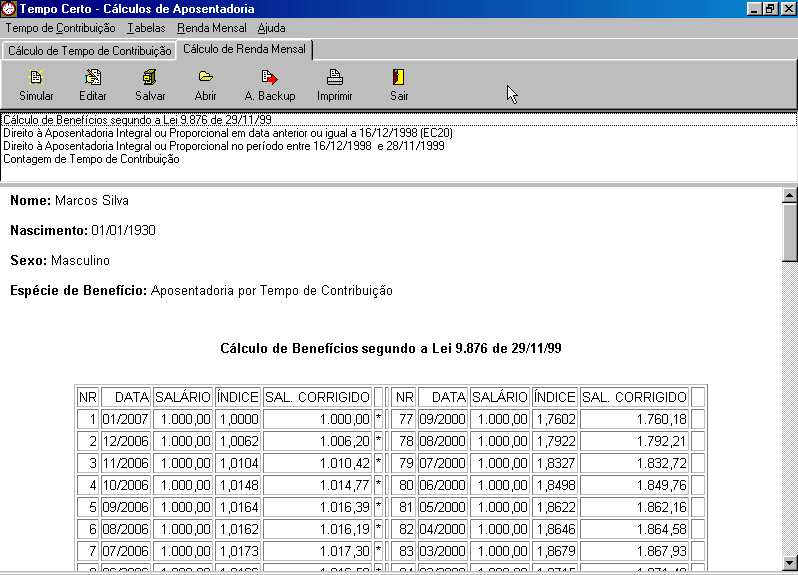
Task: Click the corrected salary 1.017,30
Action: [x=318, y=551]
